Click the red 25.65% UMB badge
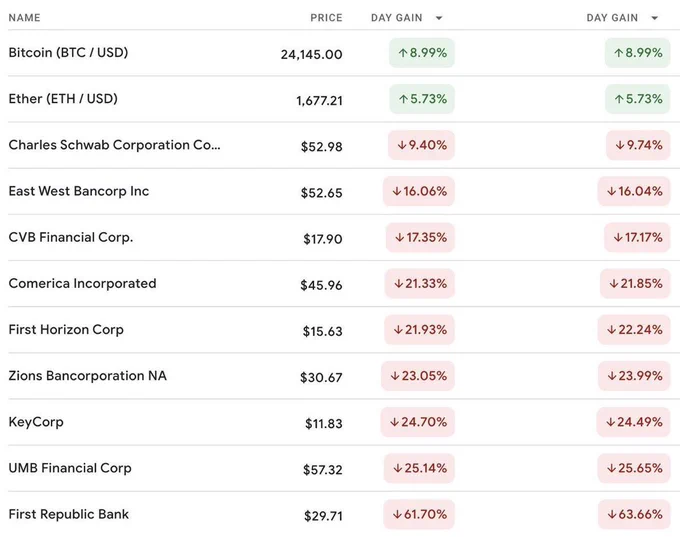Viewport: 680px width, 537px height. click(x=634, y=468)
